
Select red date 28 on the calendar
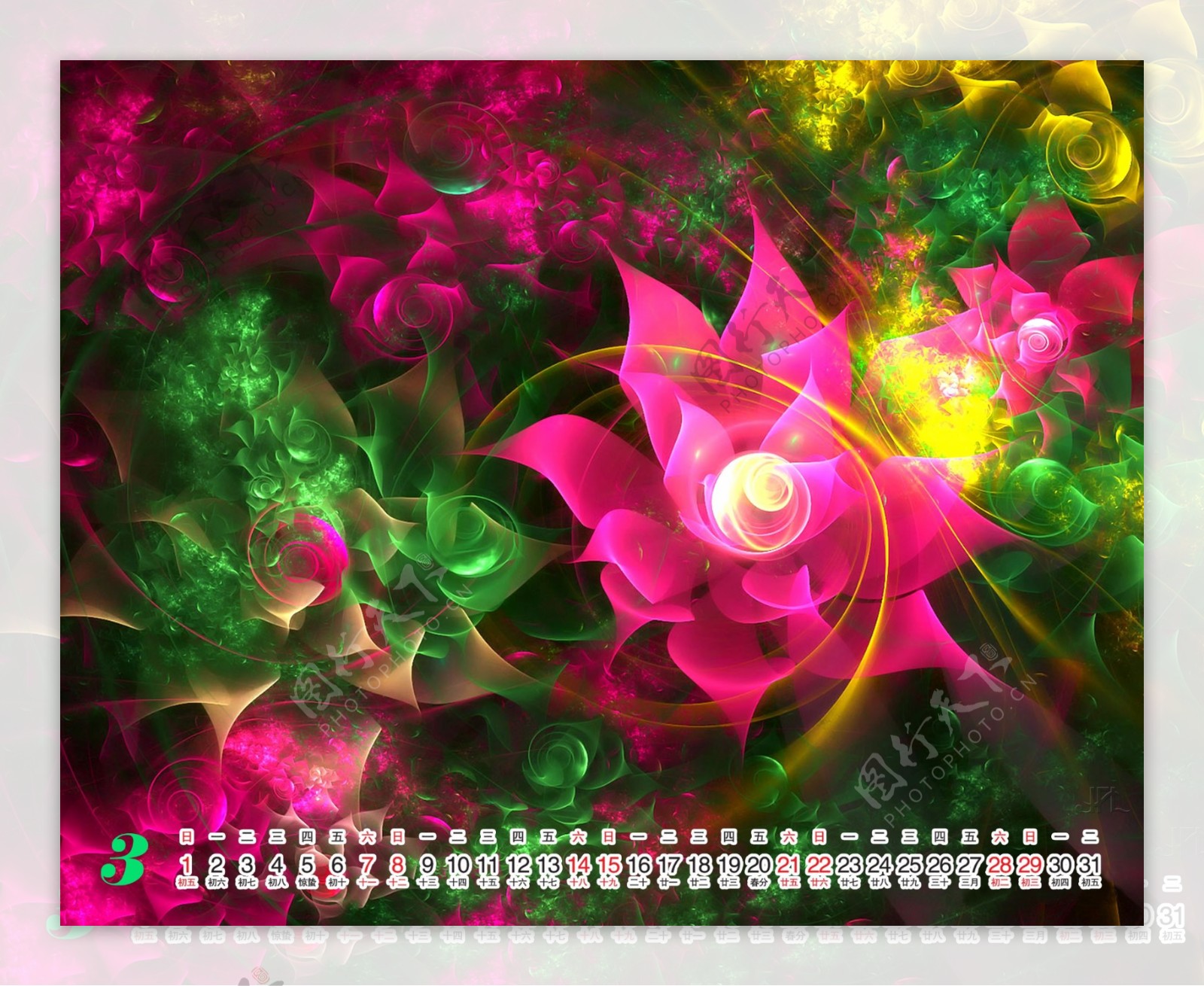[999, 864]
